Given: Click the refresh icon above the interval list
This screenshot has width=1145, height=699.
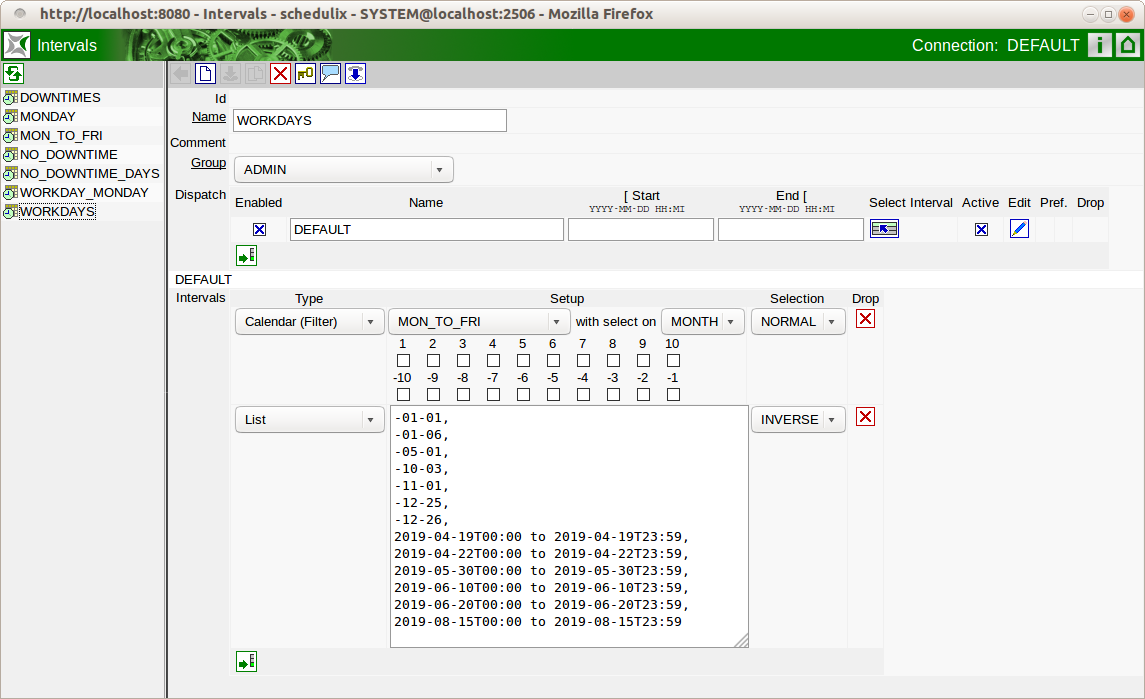Looking at the screenshot, I should coord(13,73).
